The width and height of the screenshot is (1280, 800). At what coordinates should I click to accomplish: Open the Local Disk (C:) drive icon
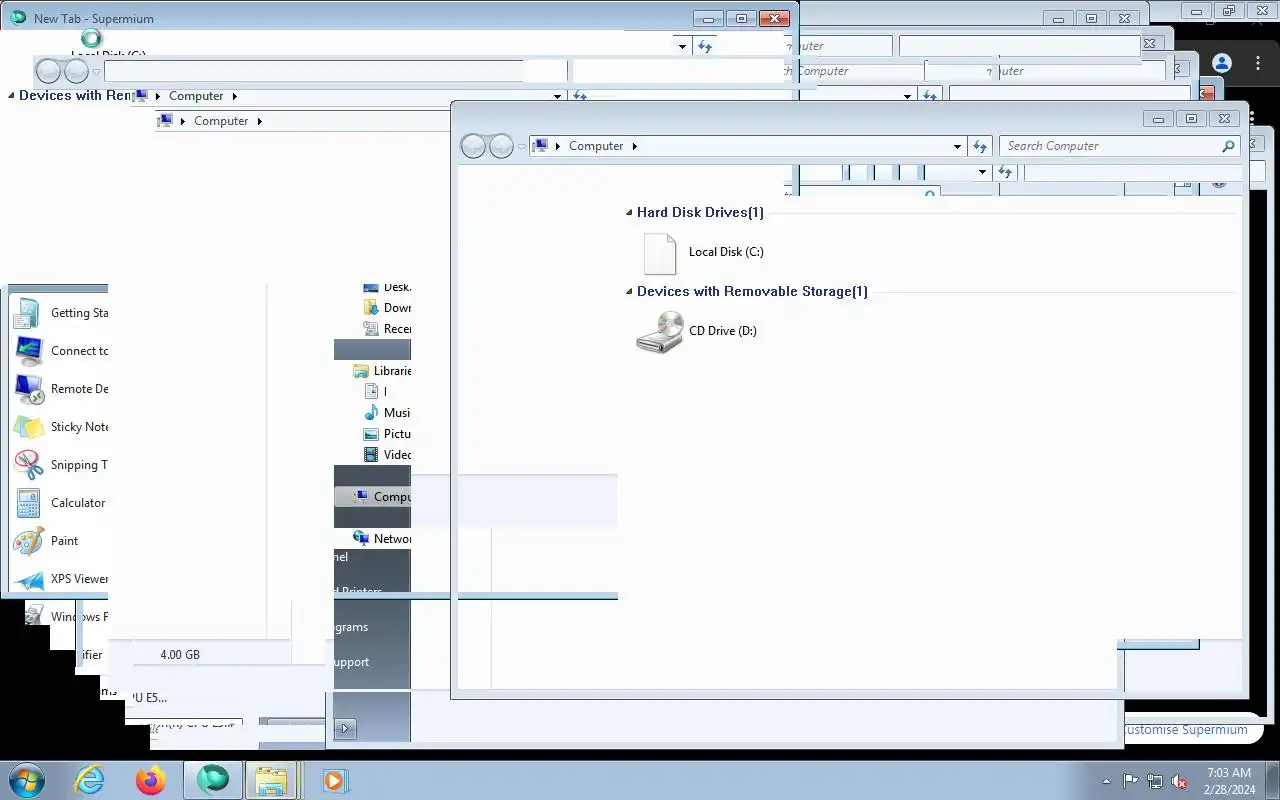659,253
